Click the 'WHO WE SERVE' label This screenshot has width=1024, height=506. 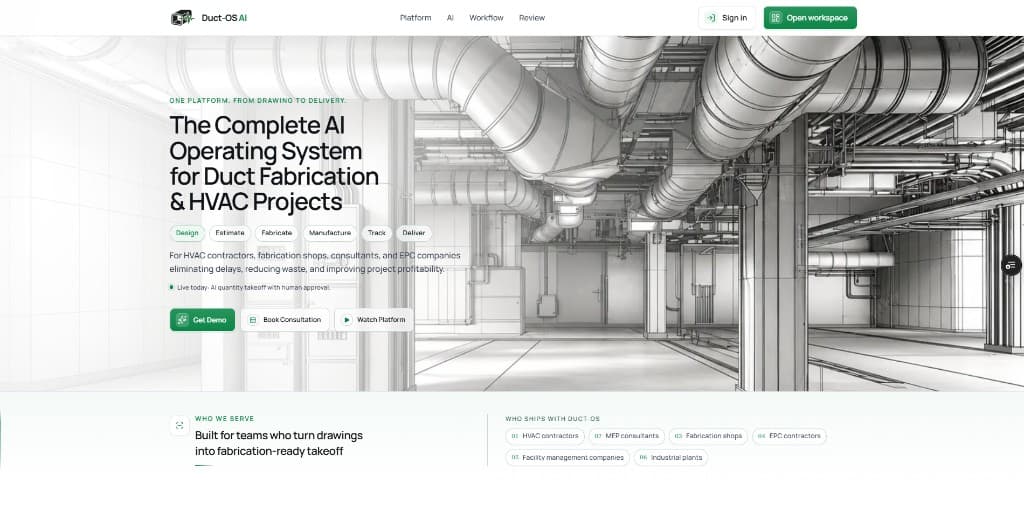coord(225,419)
